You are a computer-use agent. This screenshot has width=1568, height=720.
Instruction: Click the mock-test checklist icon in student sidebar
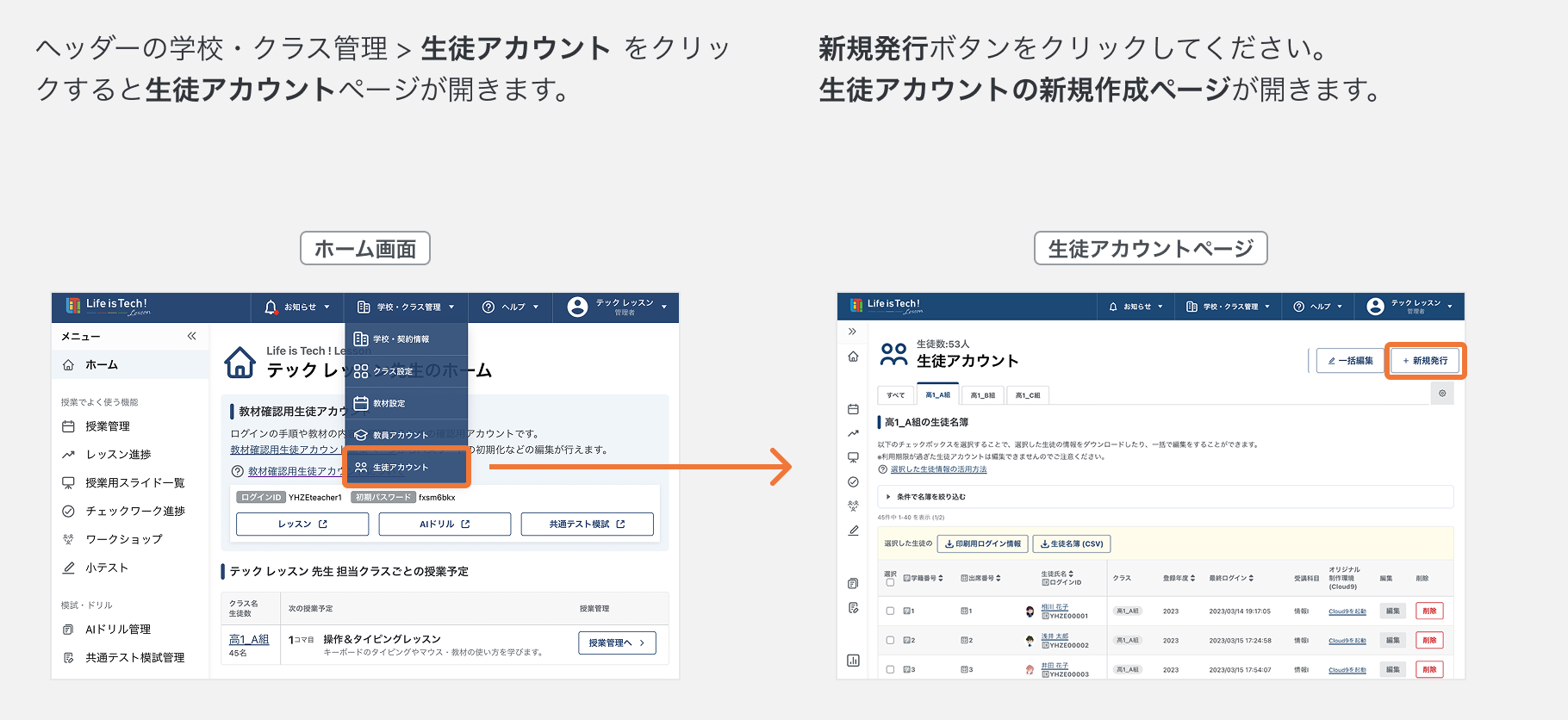coord(853,608)
